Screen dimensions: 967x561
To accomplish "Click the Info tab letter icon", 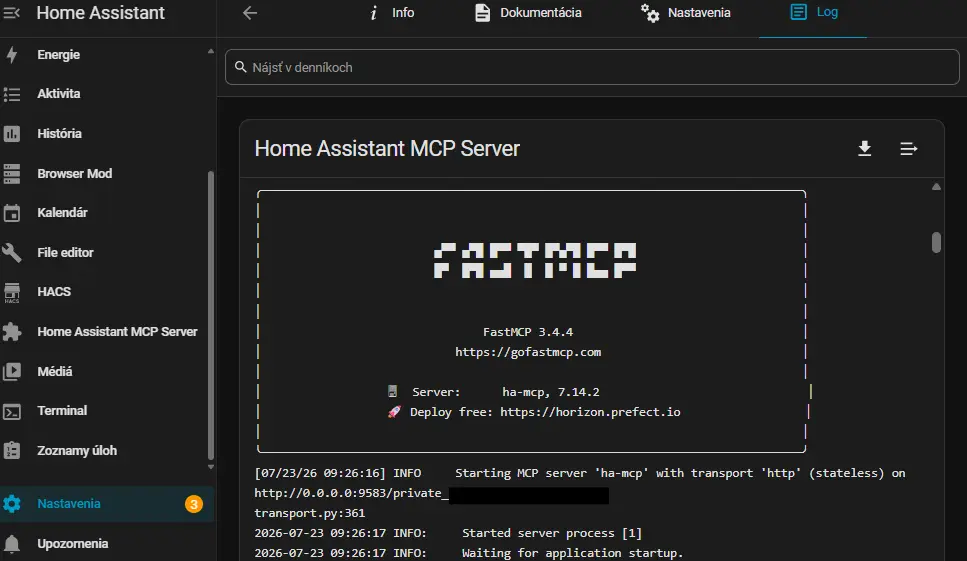I will coord(374,13).
